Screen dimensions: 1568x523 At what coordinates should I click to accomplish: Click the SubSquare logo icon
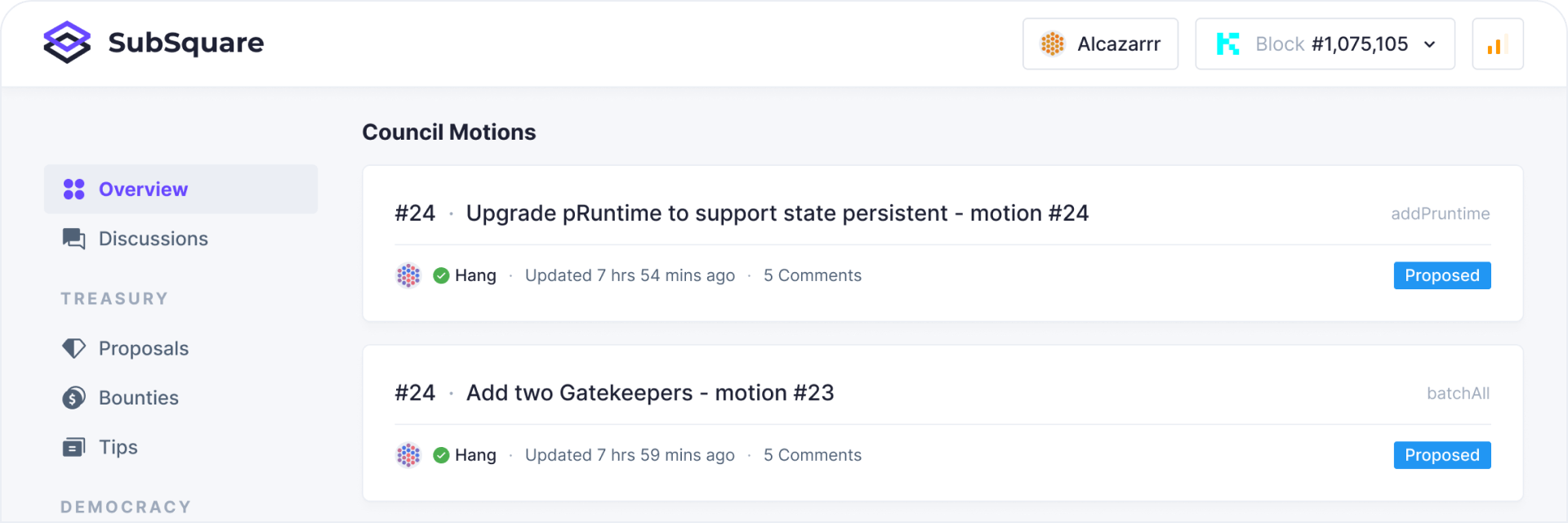67,42
